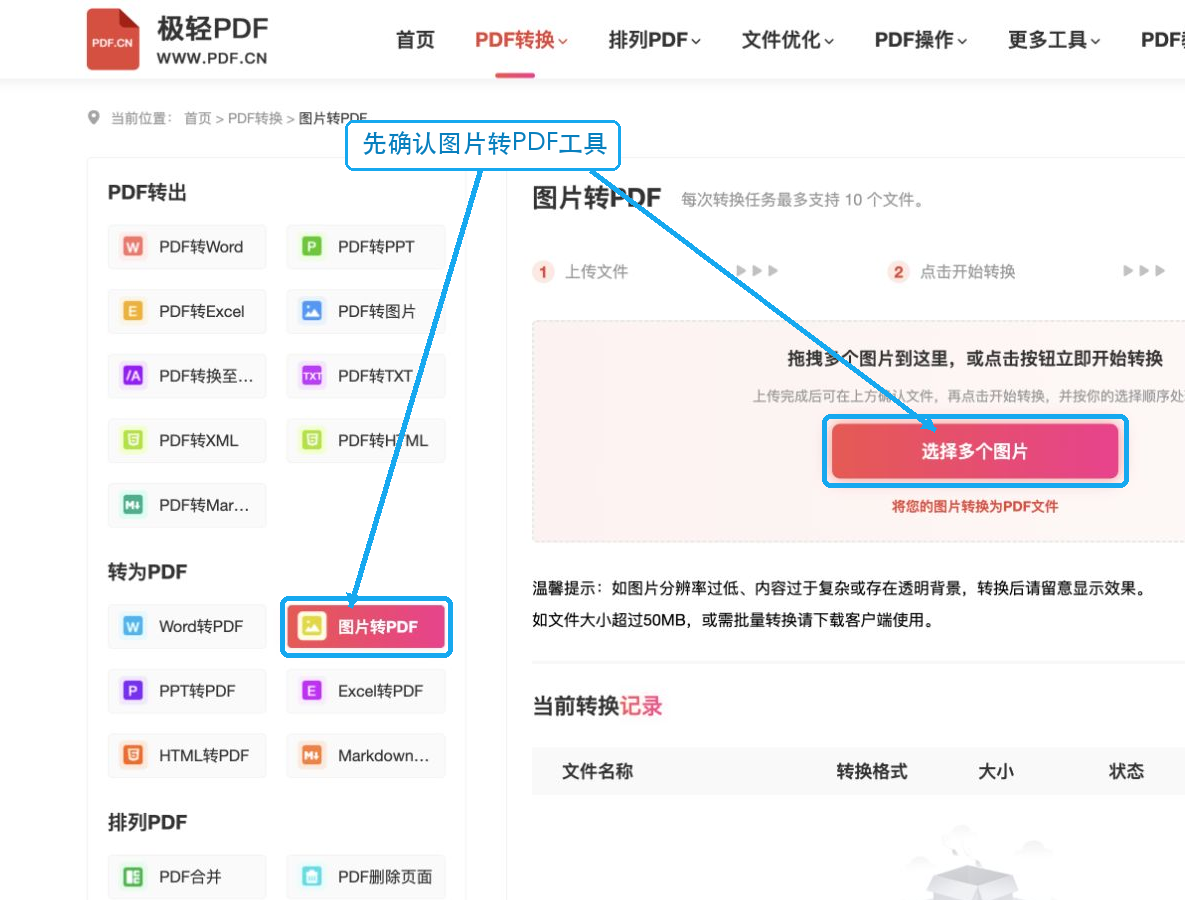Click the green PDF合并 icon
The image size is (1185, 900).
pyautogui.click(x=133, y=877)
